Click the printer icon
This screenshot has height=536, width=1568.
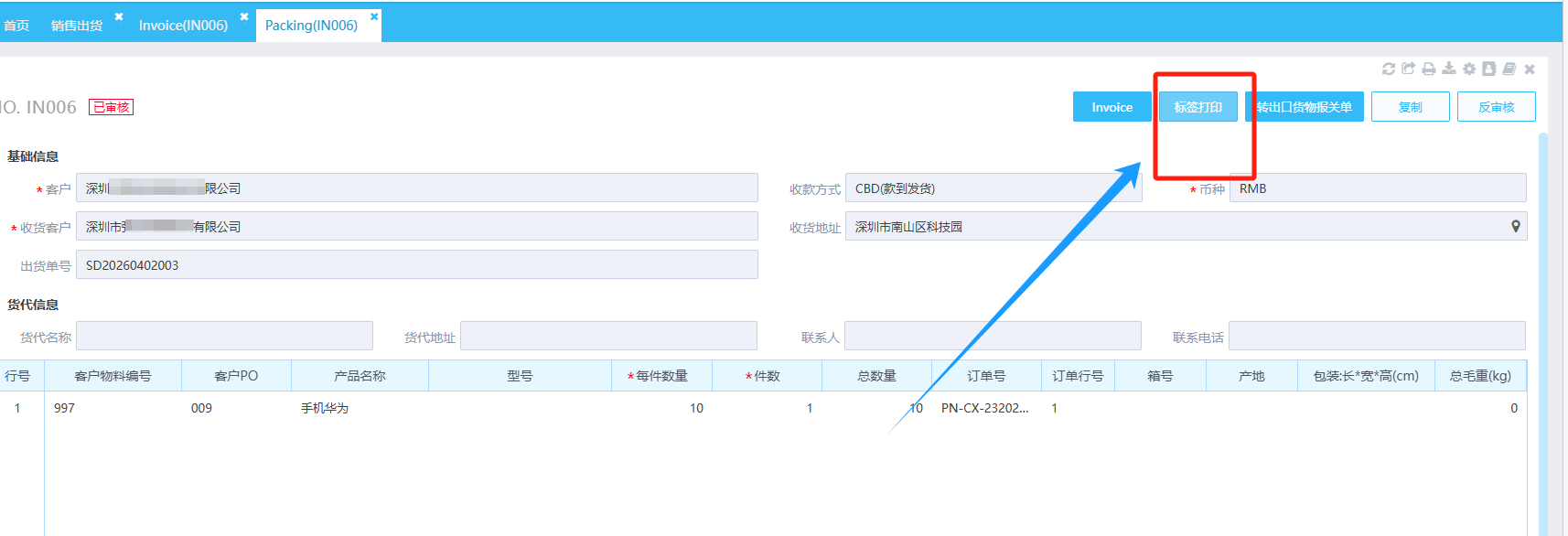coord(1429,69)
